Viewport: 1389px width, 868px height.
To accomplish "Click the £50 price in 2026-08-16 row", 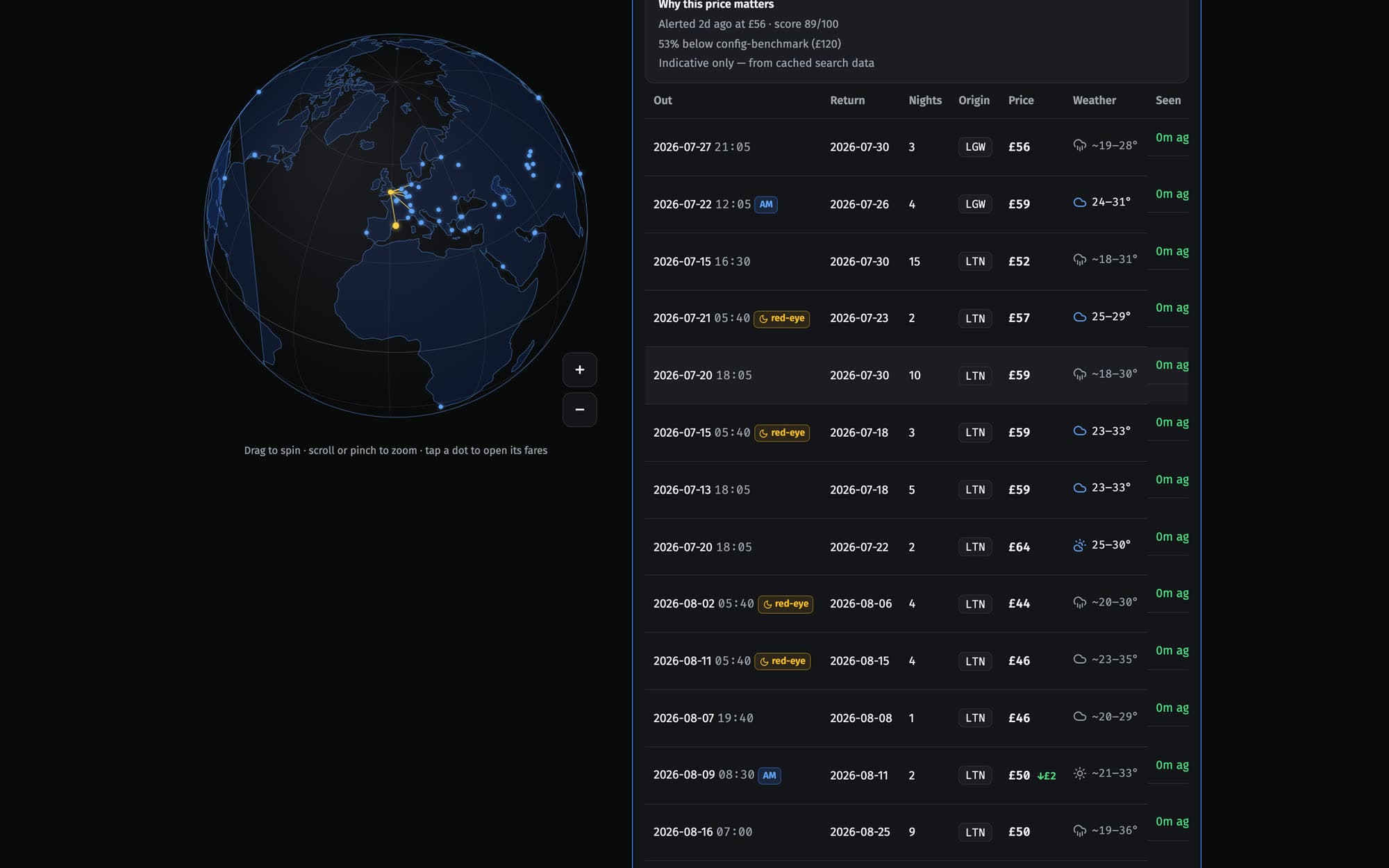I will coord(1019,832).
